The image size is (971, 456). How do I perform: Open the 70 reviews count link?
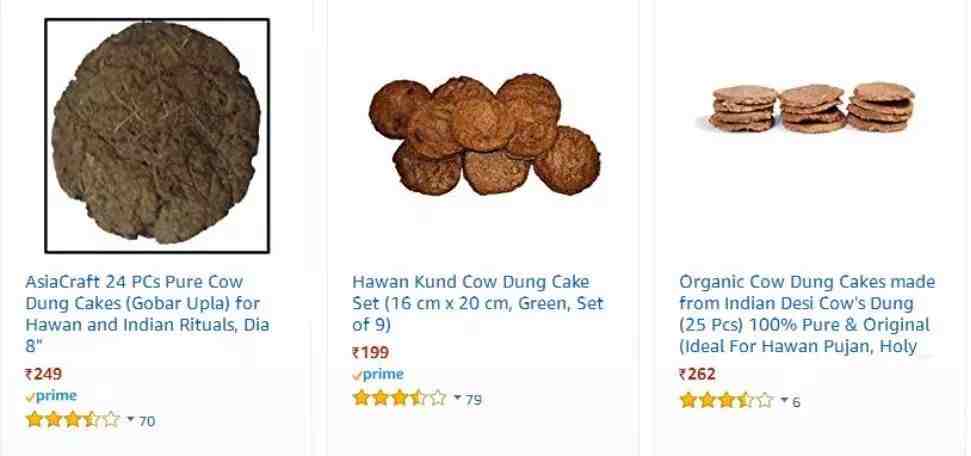(147, 421)
